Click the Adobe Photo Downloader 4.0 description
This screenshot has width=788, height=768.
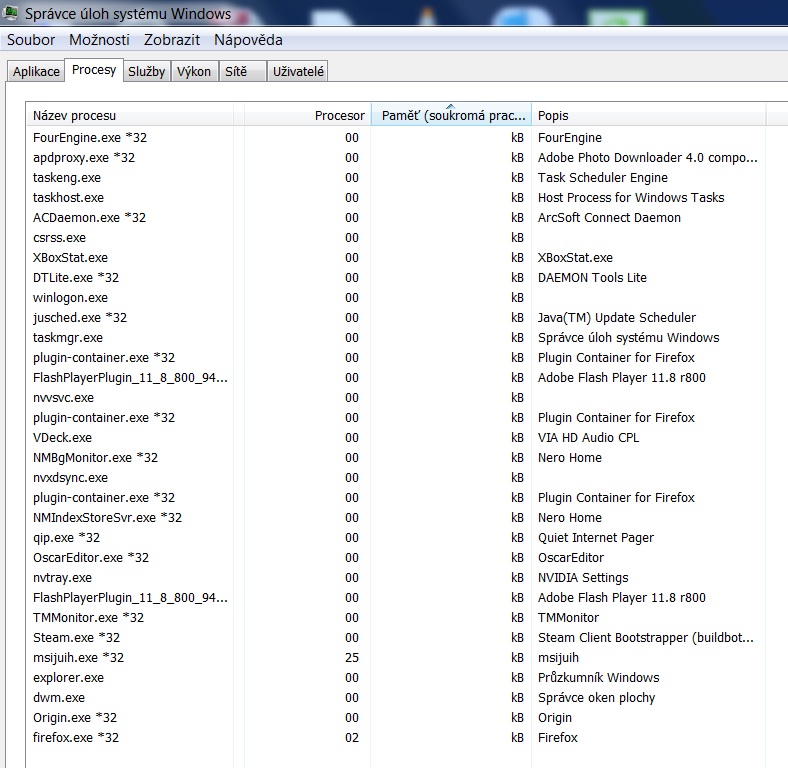tap(648, 158)
